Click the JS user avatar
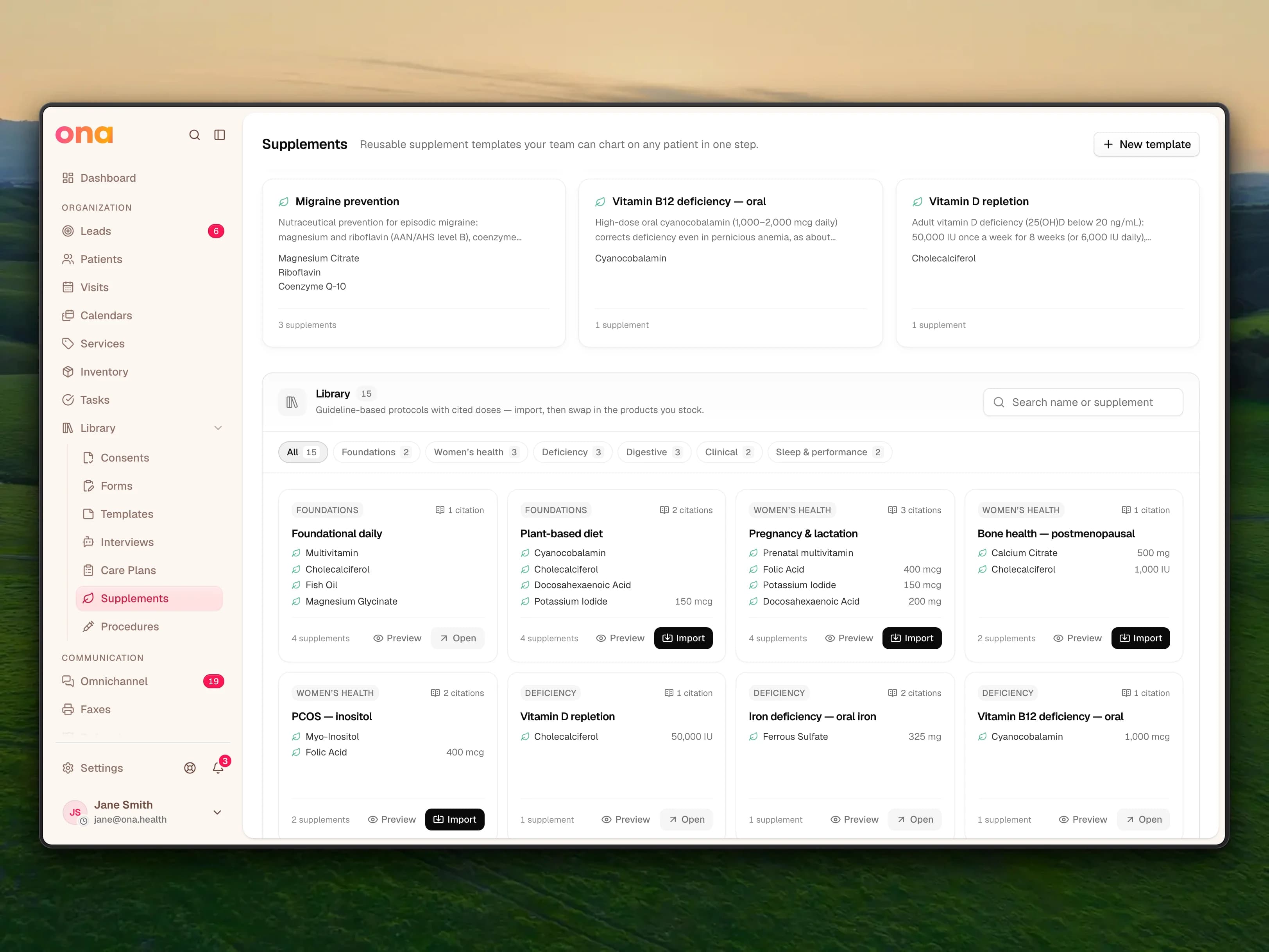This screenshot has height=952, width=1269. 75,812
